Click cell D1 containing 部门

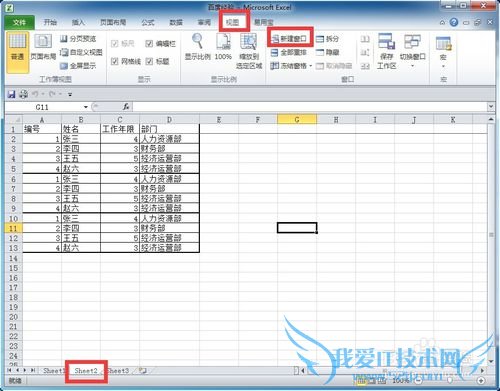click(x=169, y=129)
